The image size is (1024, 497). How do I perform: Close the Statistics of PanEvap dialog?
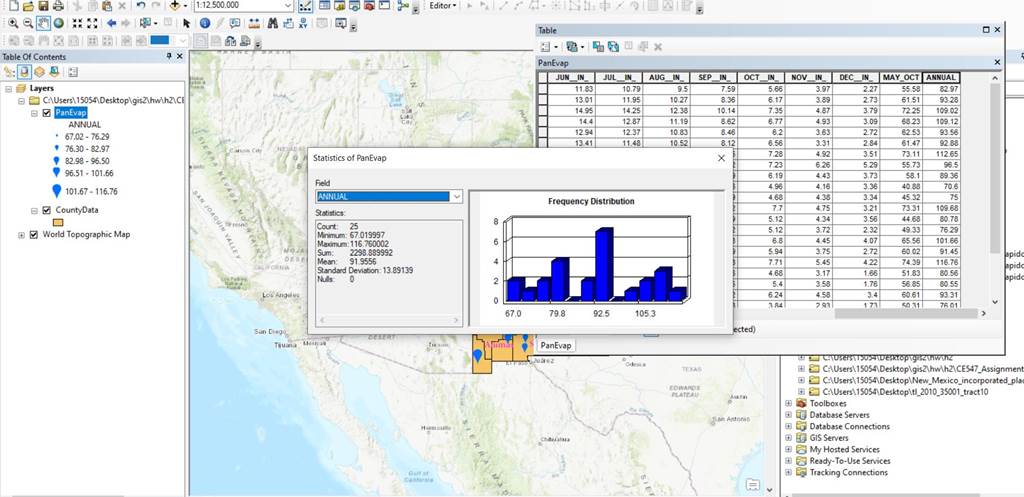pyautogui.click(x=721, y=158)
